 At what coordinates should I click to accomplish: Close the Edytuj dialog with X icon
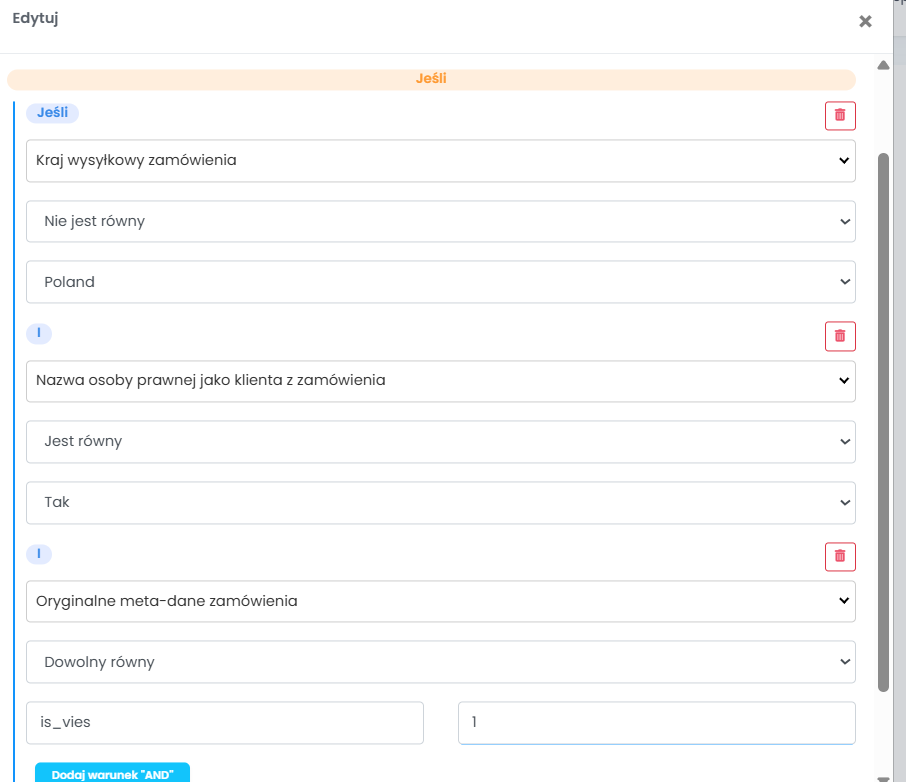click(x=865, y=21)
